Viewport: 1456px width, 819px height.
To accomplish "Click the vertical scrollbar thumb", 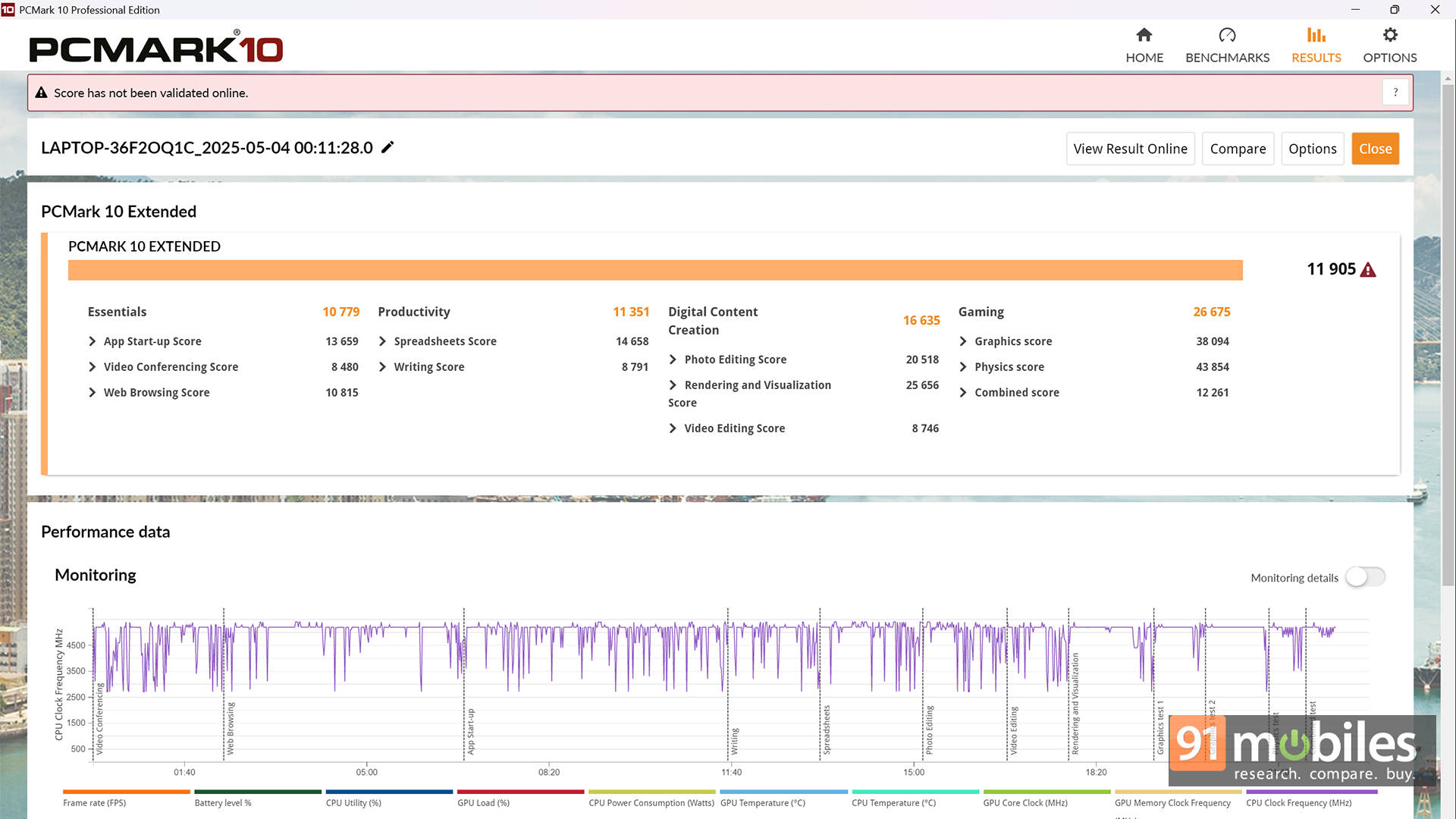I will (1448, 334).
